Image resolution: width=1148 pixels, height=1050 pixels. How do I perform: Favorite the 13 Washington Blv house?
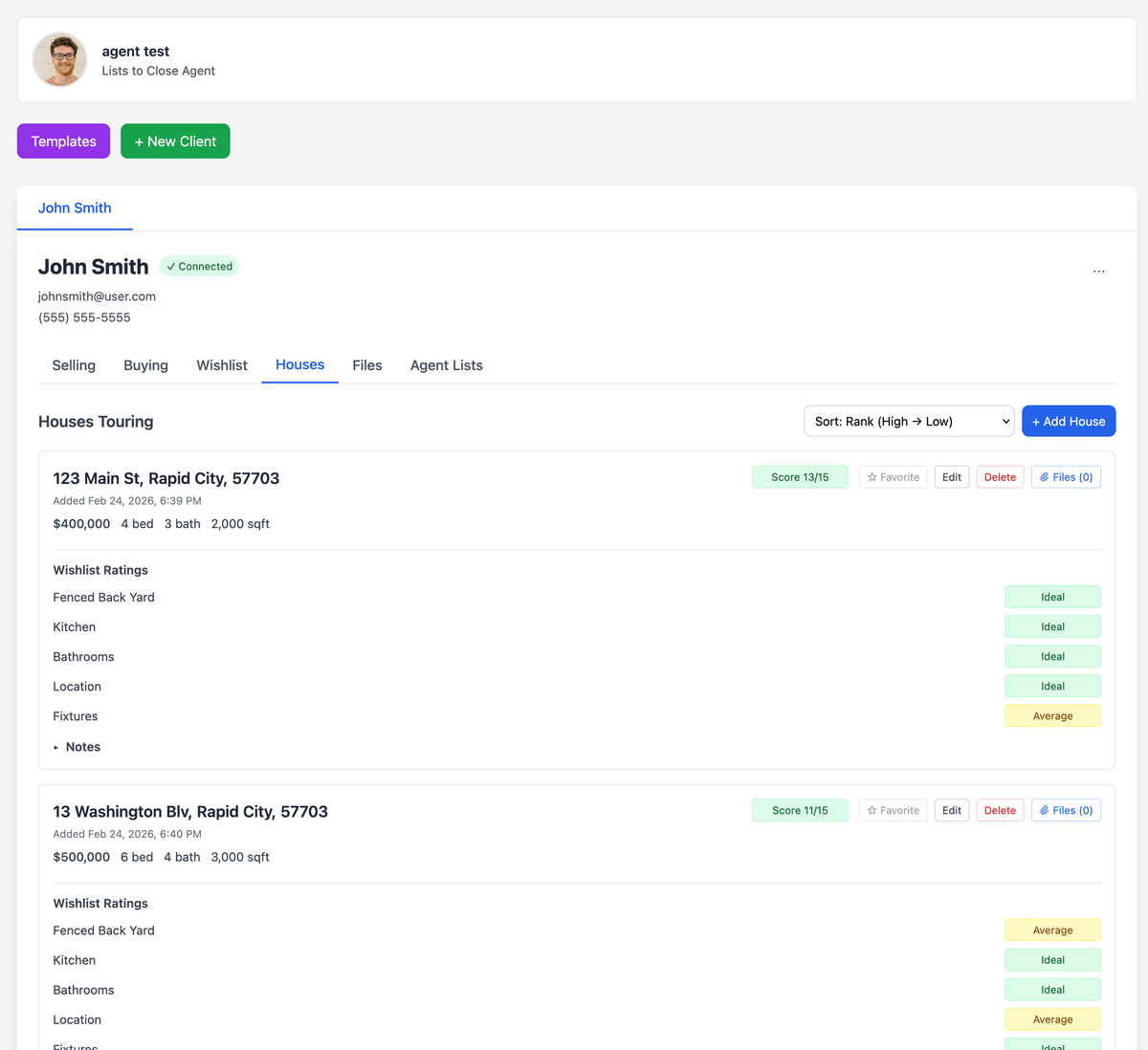click(893, 811)
